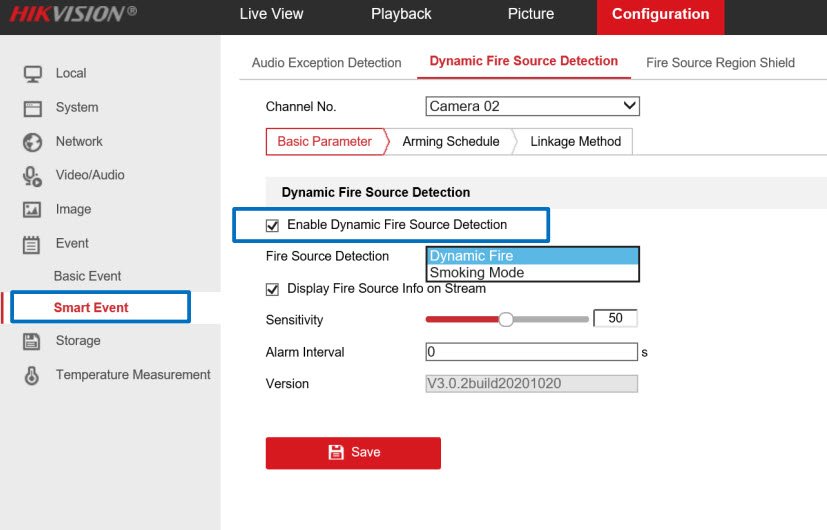Uncheck Display Fire Source Info on Stream

272,289
